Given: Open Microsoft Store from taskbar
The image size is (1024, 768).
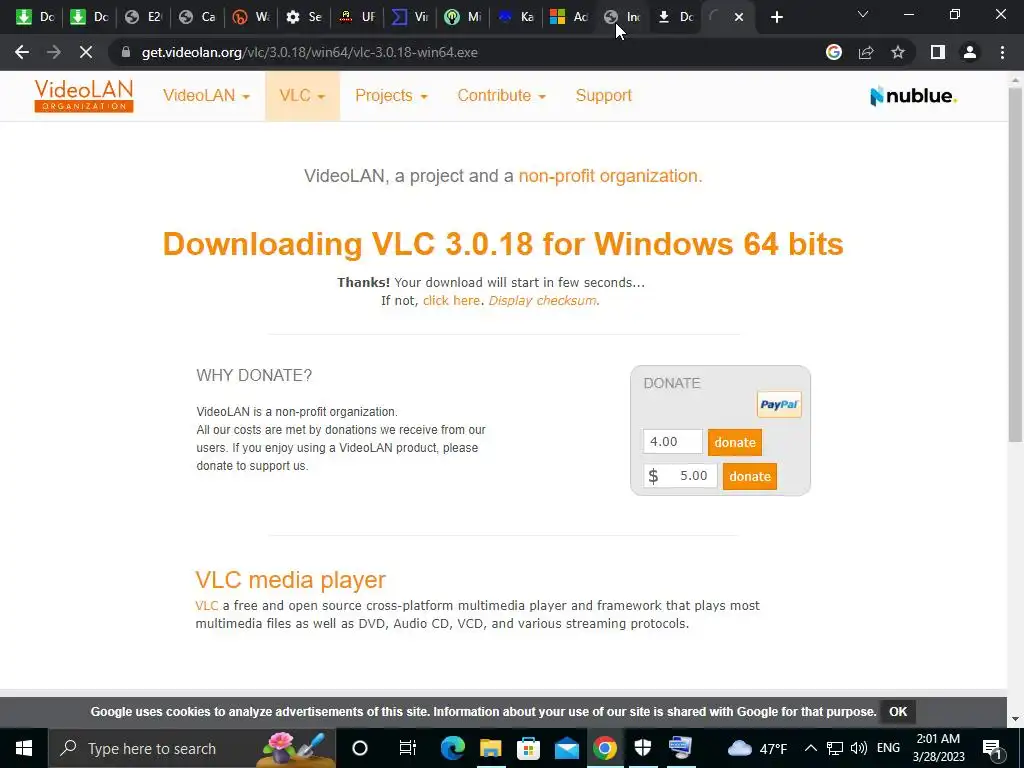Looking at the screenshot, I should click(x=528, y=748).
